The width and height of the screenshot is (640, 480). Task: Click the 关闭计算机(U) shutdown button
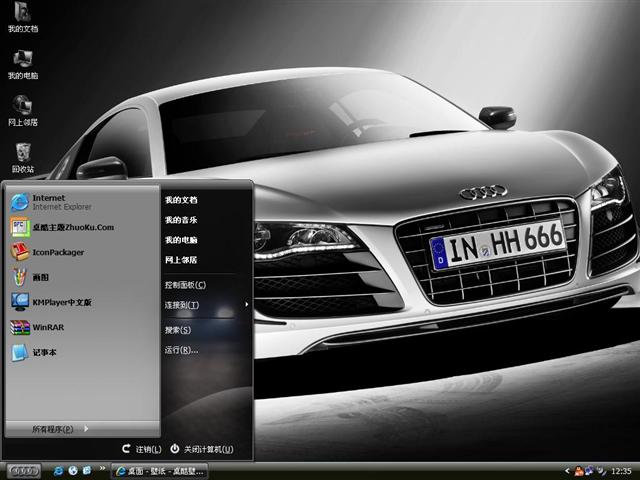(202, 449)
